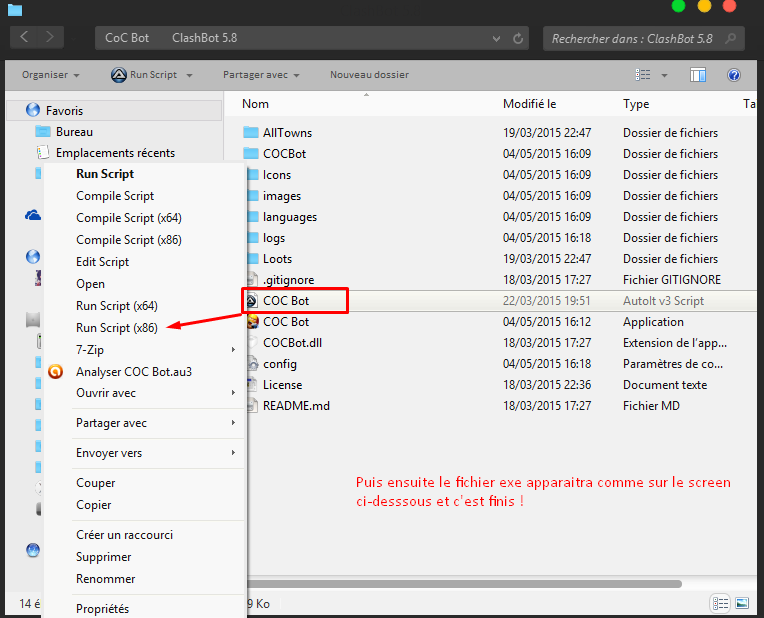Choose Compile Script in the context menu

pos(115,195)
